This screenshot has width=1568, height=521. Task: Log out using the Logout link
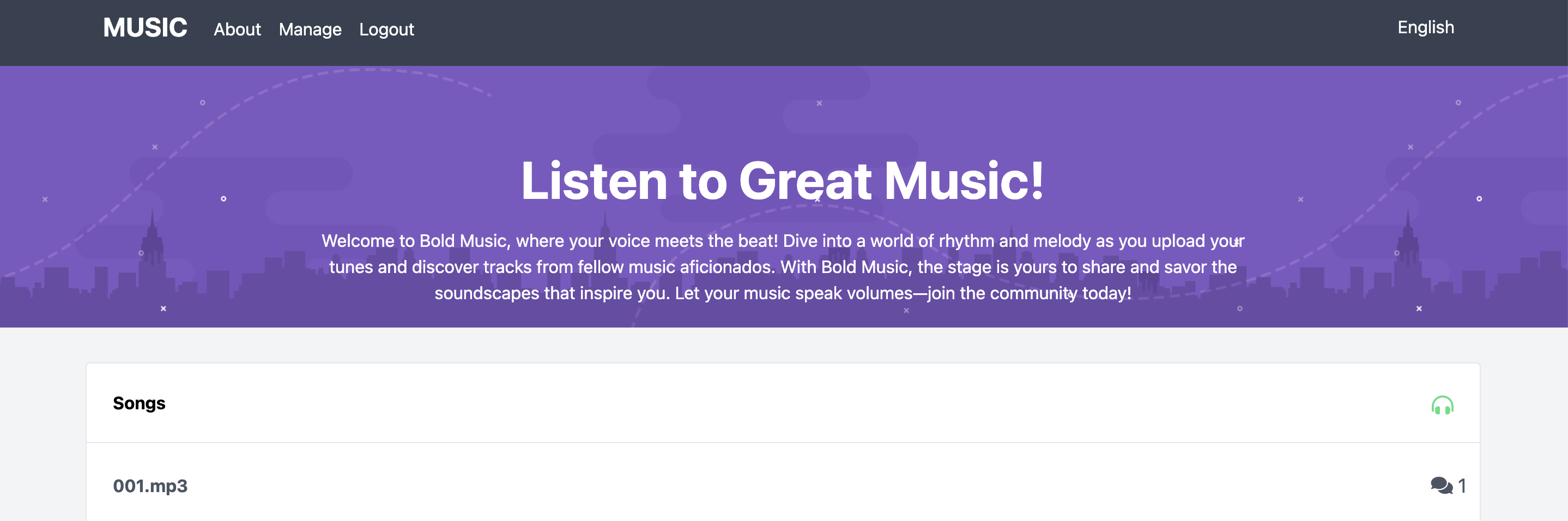pyautogui.click(x=386, y=29)
